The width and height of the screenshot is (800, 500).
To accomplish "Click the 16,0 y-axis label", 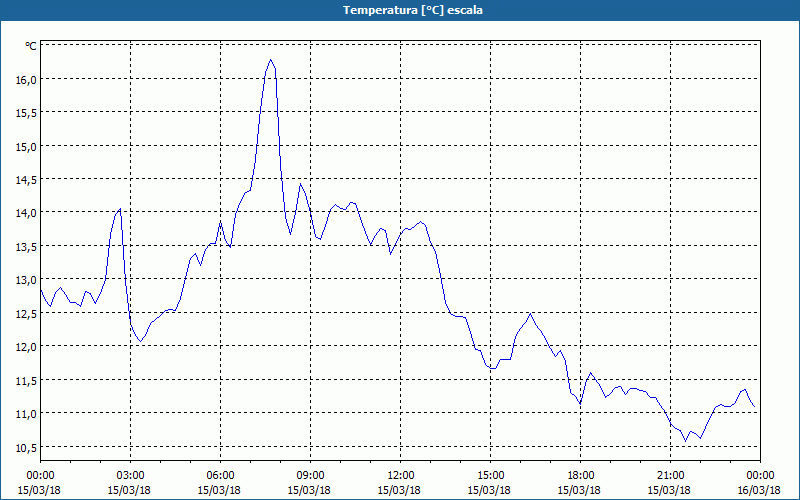I will tap(26, 80).
